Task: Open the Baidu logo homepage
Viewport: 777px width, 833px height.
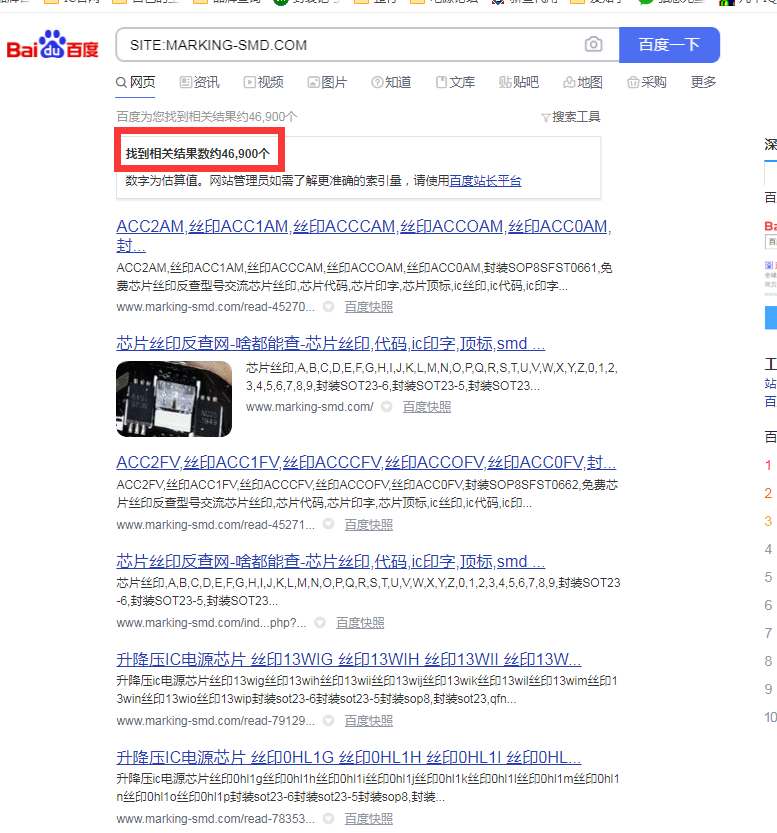Action: point(52,44)
